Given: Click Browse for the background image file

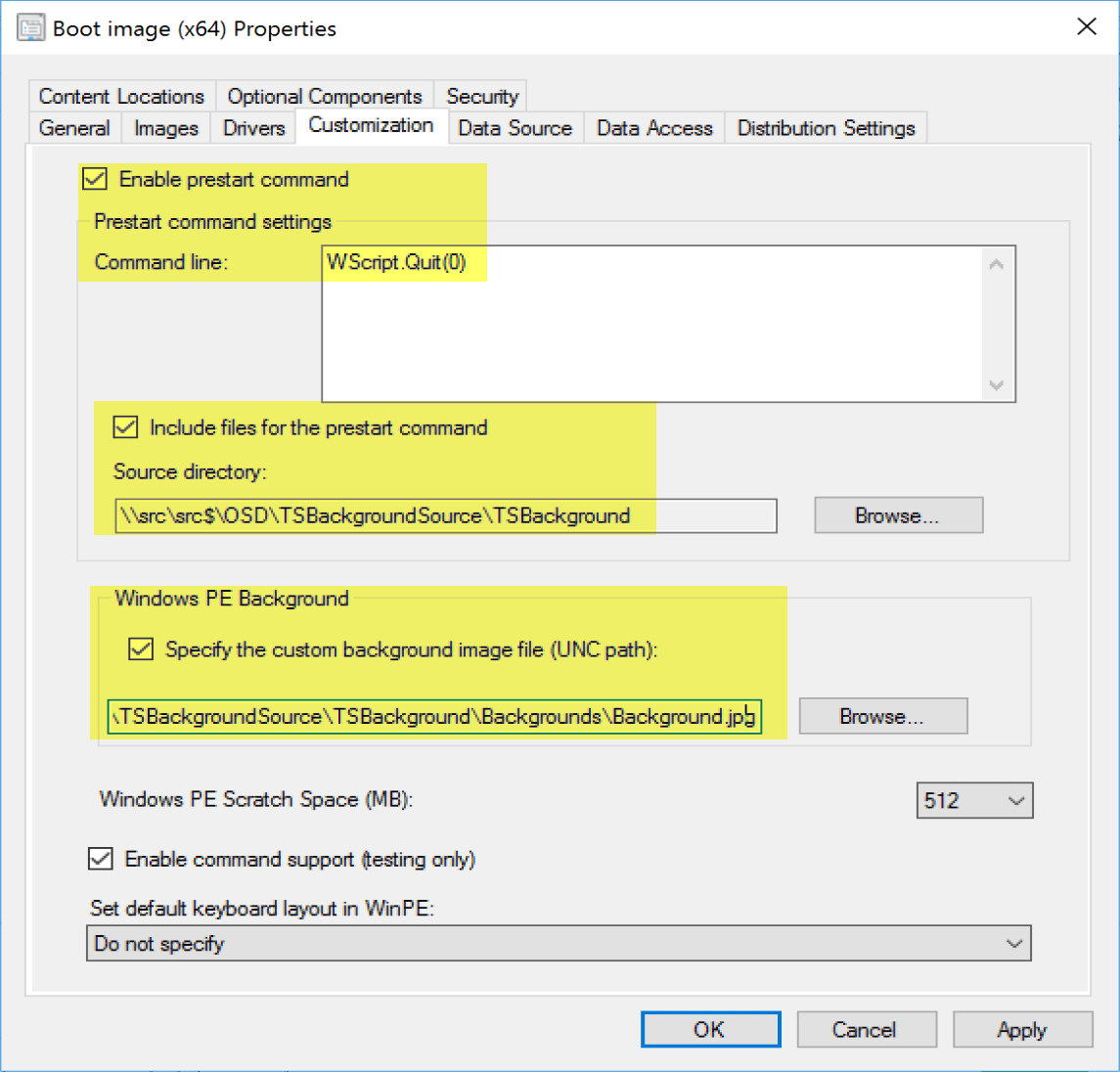Looking at the screenshot, I should (882, 716).
